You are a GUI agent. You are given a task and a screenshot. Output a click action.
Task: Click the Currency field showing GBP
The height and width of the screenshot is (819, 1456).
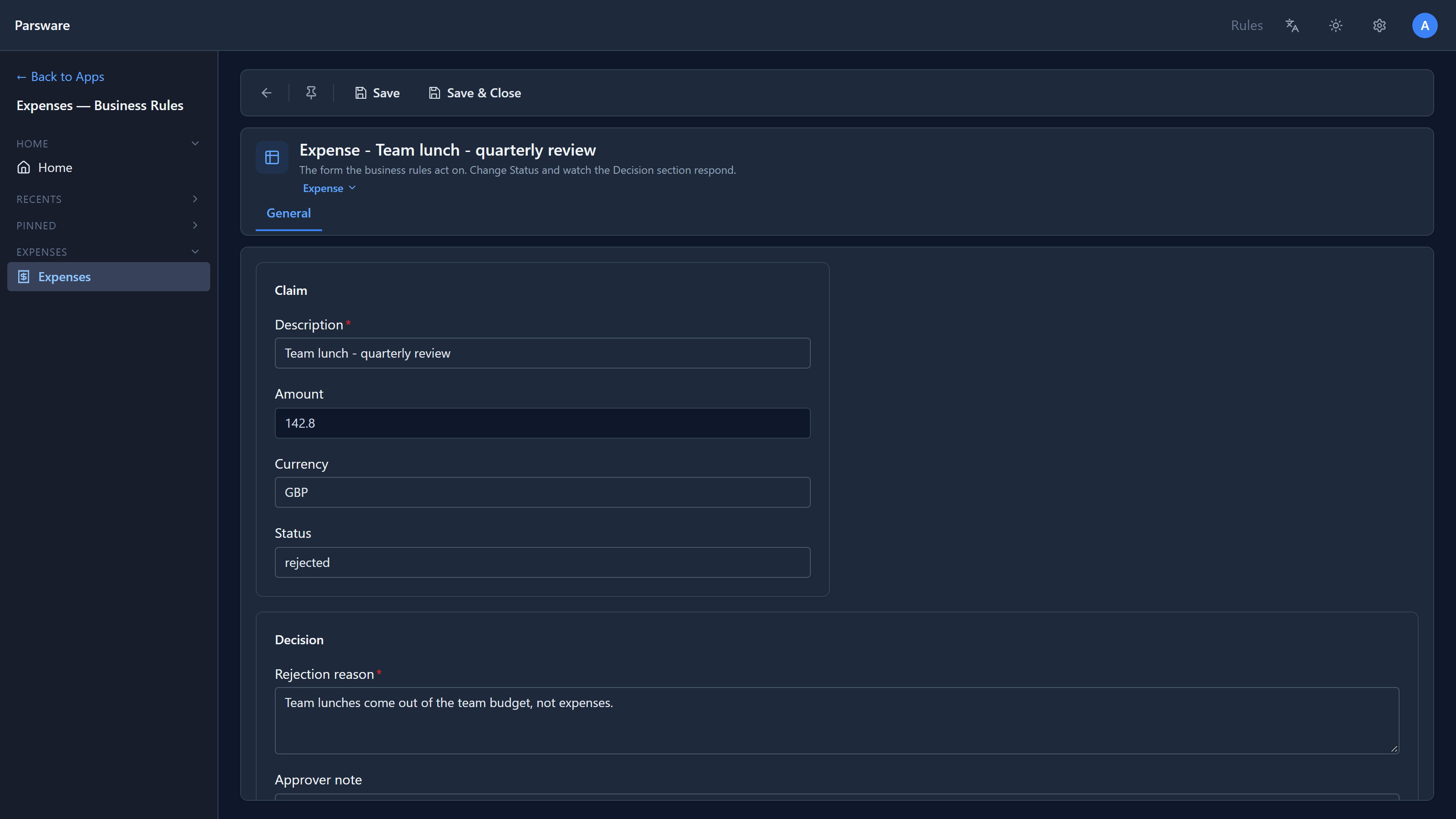(542, 492)
